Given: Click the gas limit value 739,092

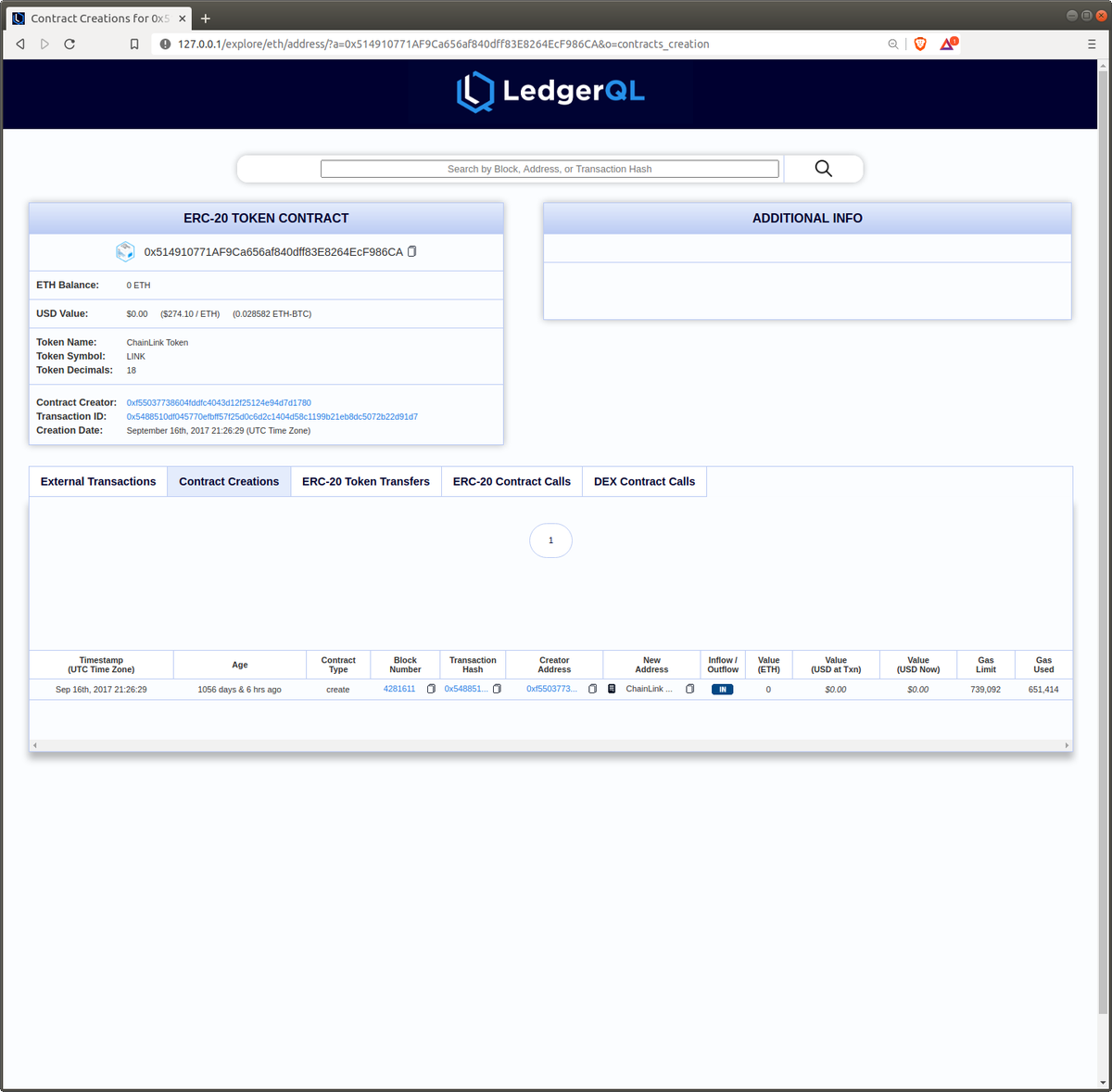Looking at the screenshot, I should [986, 690].
